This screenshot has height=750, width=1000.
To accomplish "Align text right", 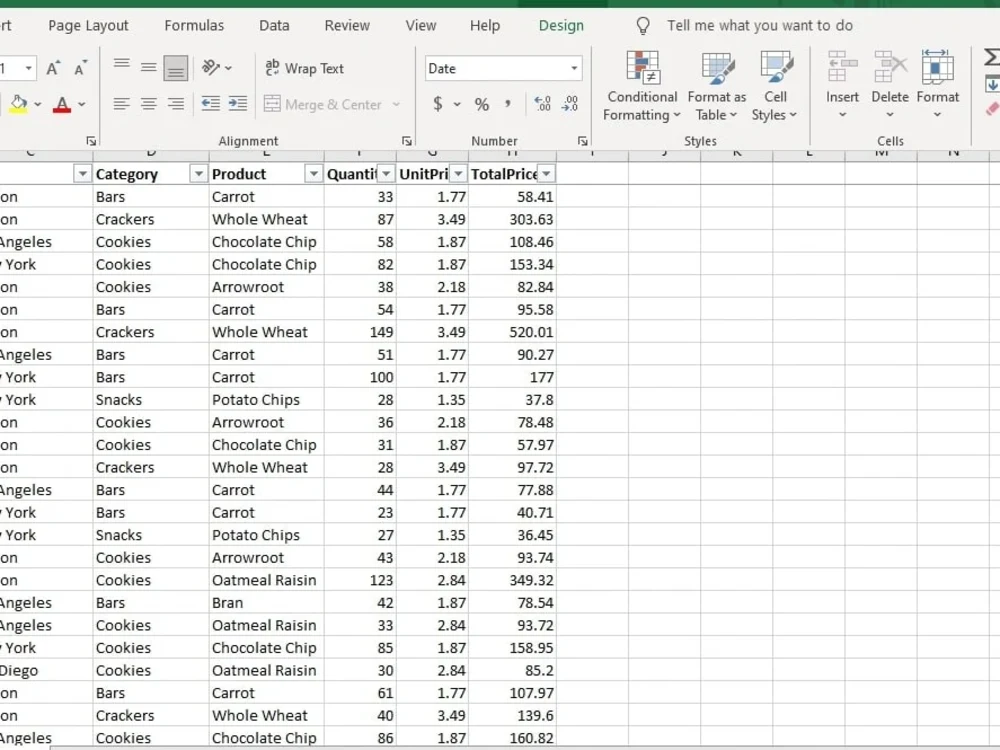I will point(175,104).
